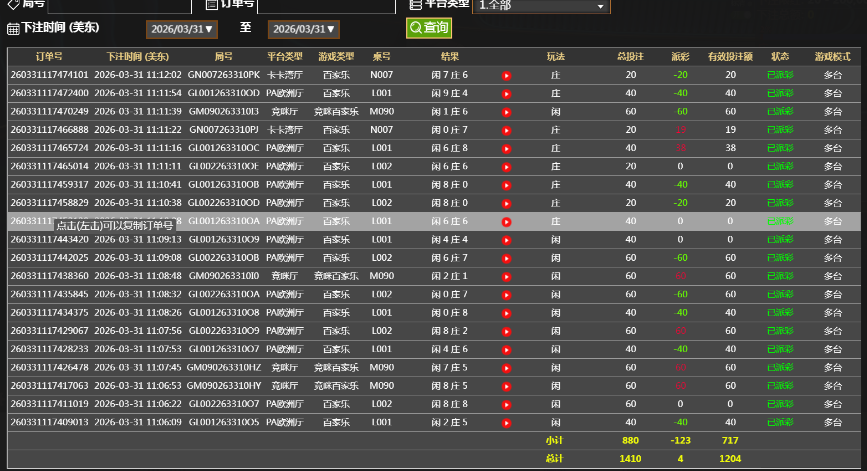Click the 状态 column header

[780, 56]
